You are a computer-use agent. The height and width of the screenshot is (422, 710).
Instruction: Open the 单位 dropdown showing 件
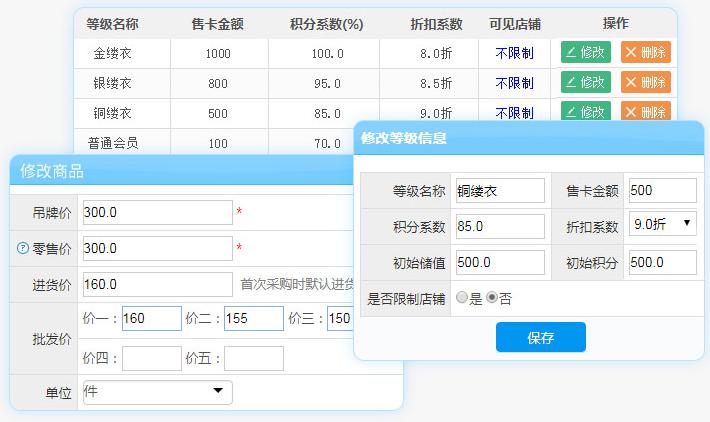[x=158, y=392]
